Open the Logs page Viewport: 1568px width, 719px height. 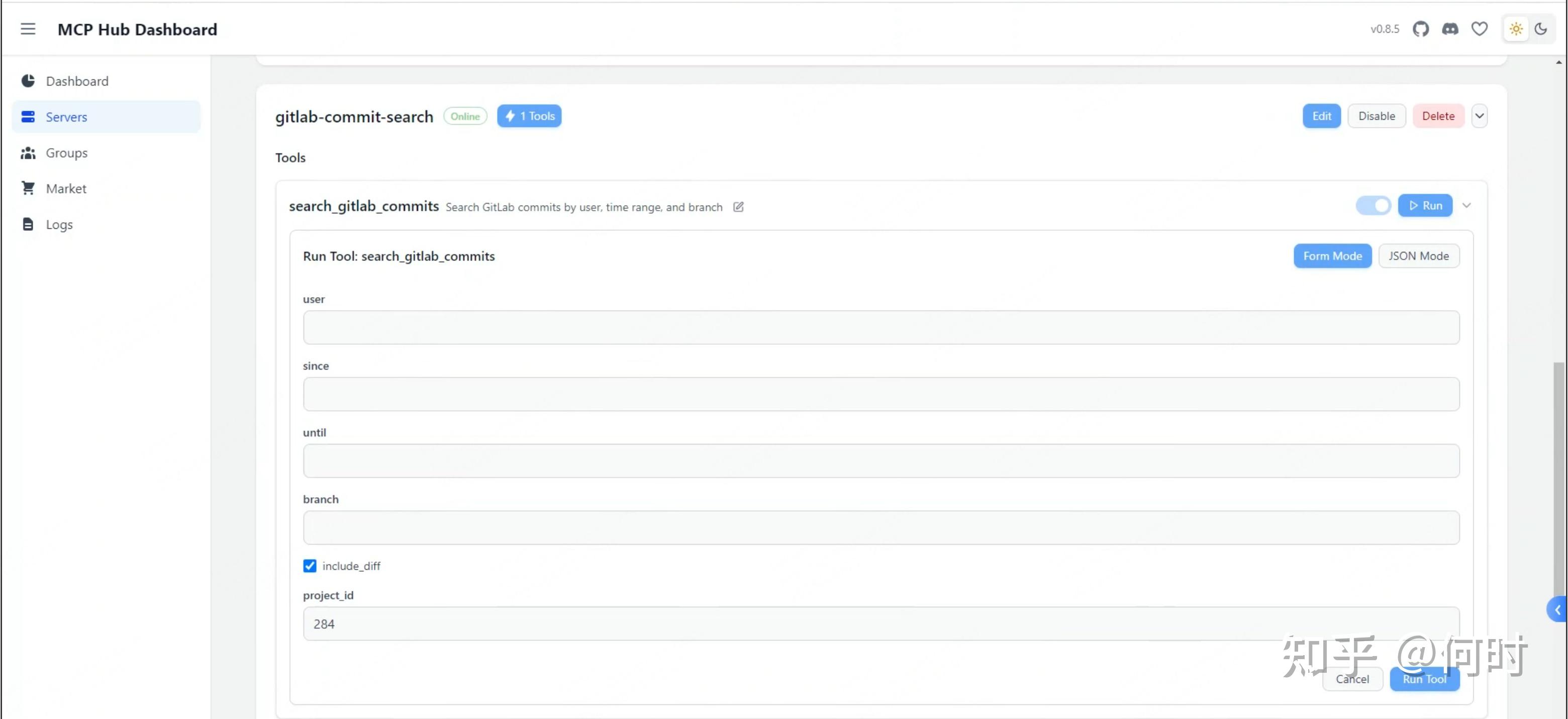point(106,224)
